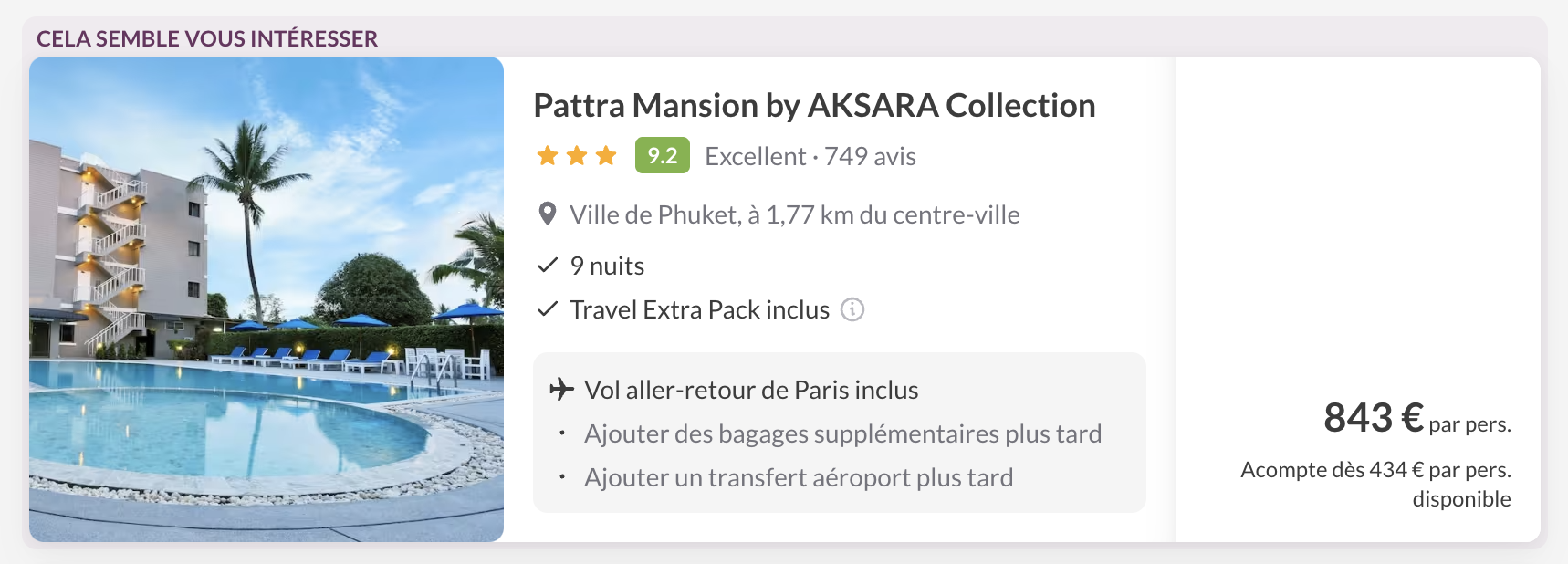Image resolution: width=1568 pixels, height=564 pixels.
Task: Click the 9 nuits text
Action: click(607, 266)
